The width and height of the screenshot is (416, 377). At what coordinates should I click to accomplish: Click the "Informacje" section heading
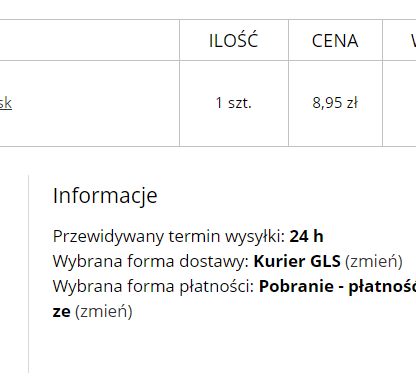click(105, 196)
